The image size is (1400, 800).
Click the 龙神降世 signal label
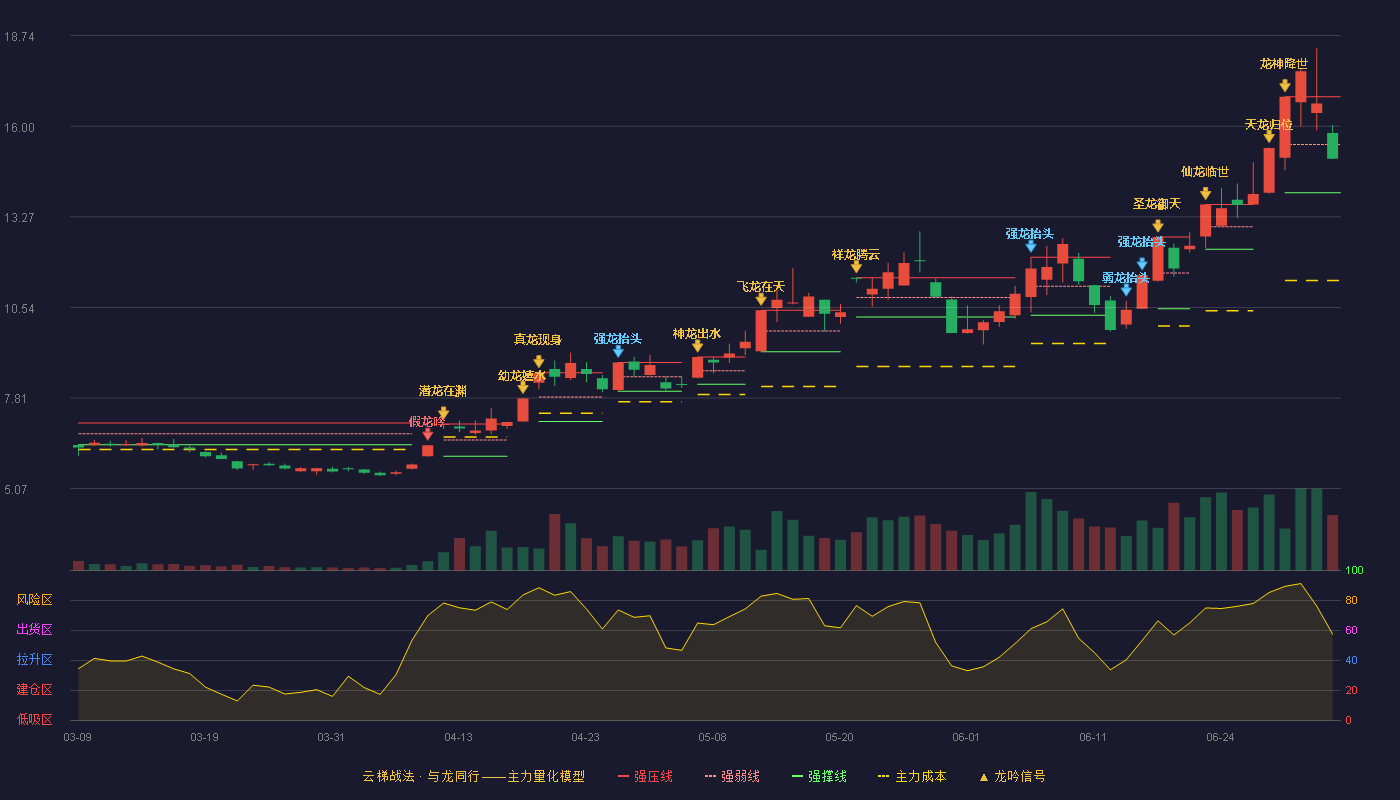pyautogui.click(x=1284, y=64)
